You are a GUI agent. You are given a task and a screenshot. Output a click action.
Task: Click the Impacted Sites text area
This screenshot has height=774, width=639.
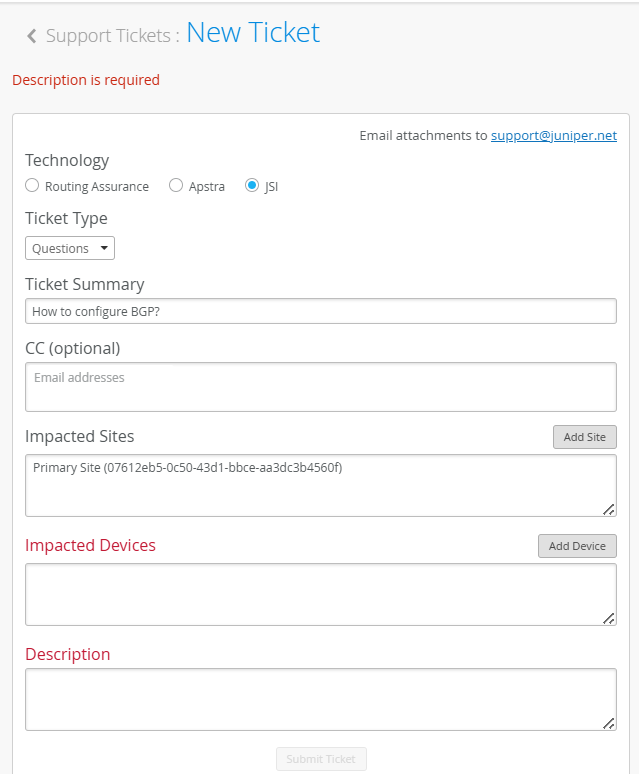pos(320,485)
